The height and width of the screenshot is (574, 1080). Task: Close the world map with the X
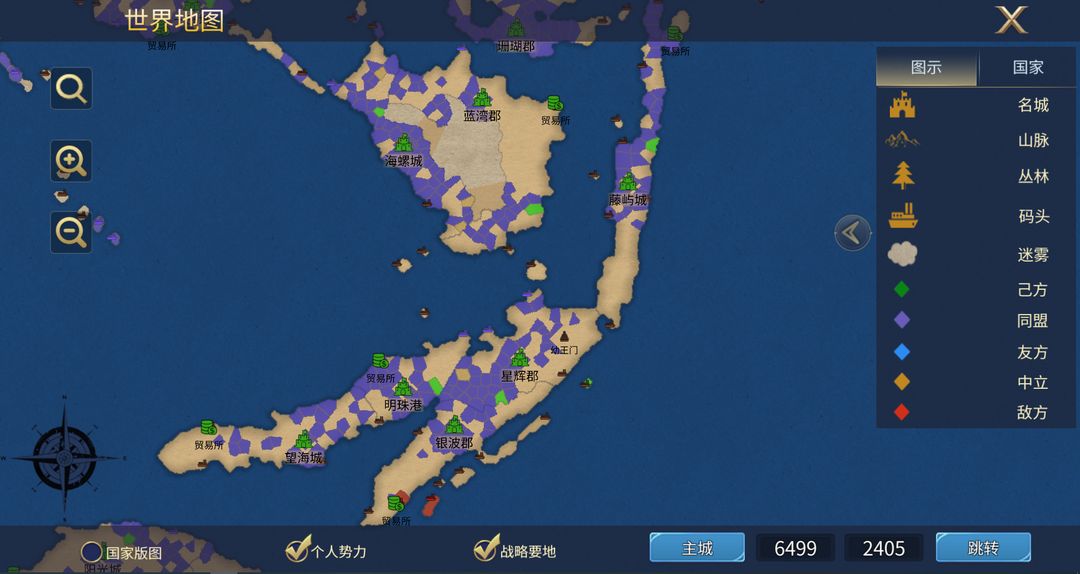(x=1011, y=19)
